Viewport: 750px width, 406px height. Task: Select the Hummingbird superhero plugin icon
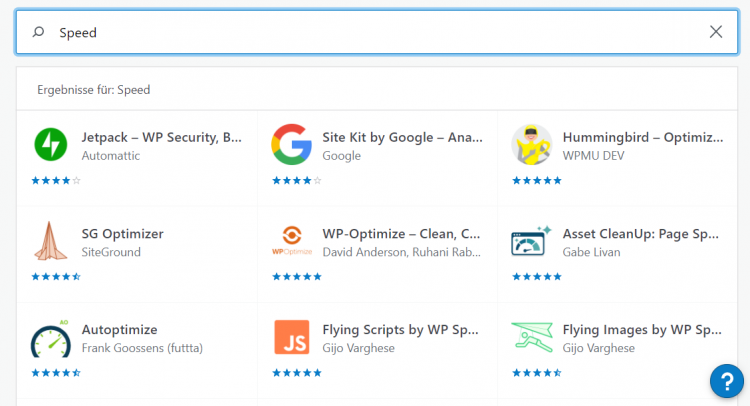(531, 144)
